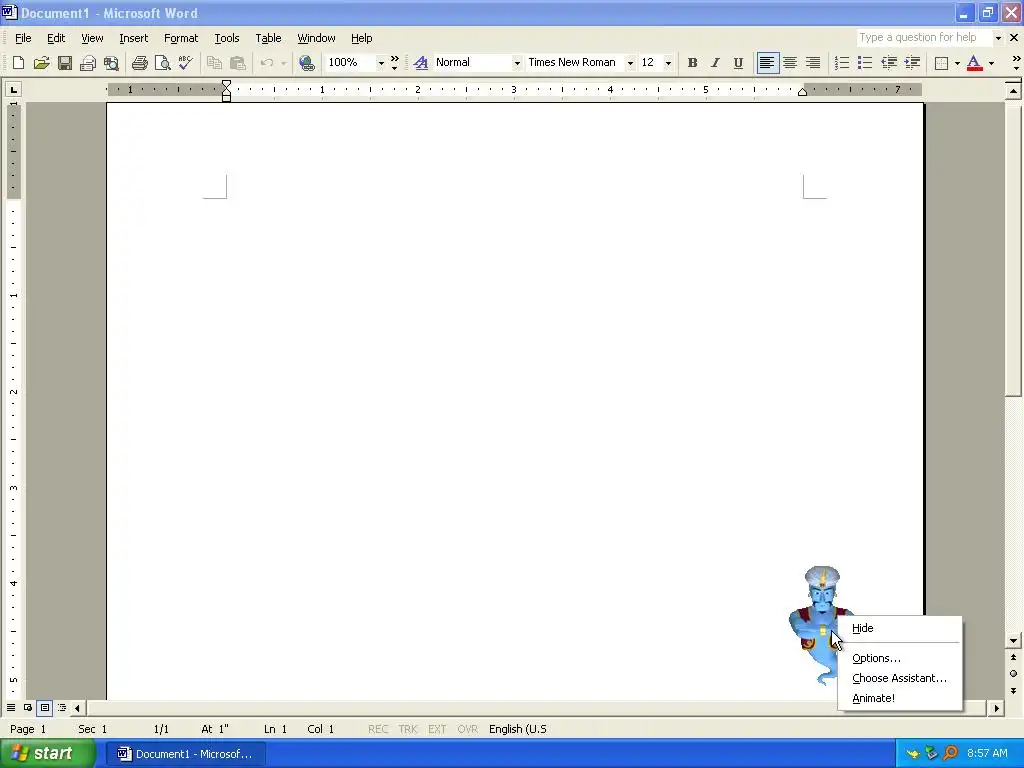Viewport: 1024px width, 768px height.
Task: Choose Hide from the assistant context menu
Action: [x=900, y=628]
